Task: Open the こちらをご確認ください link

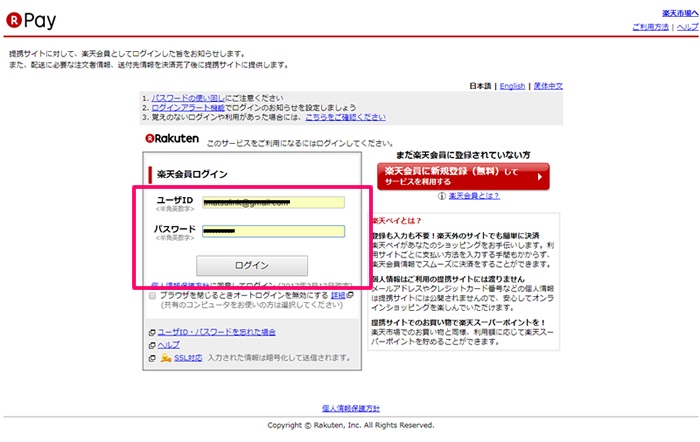Action: tap(346, 117)
